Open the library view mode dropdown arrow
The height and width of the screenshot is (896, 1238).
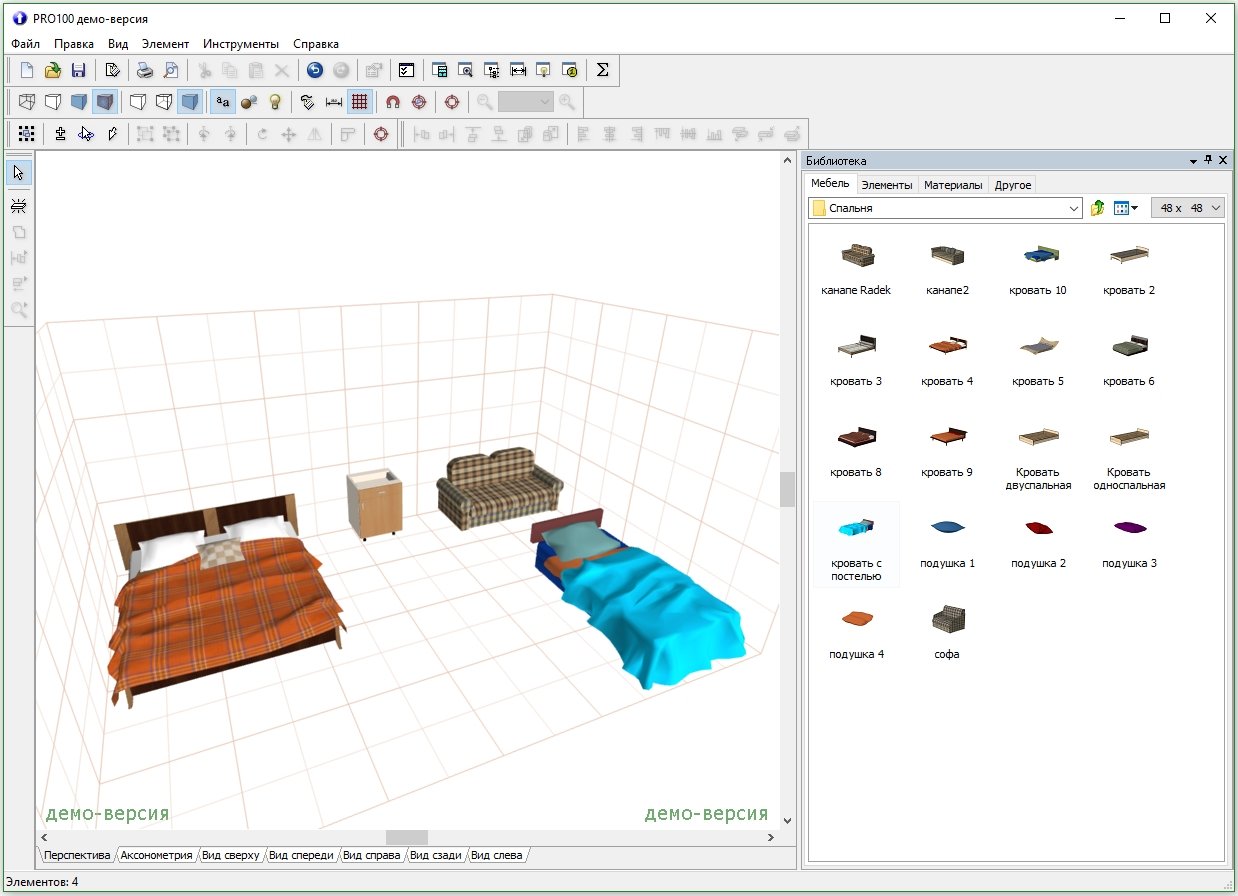coord(1135,208)
